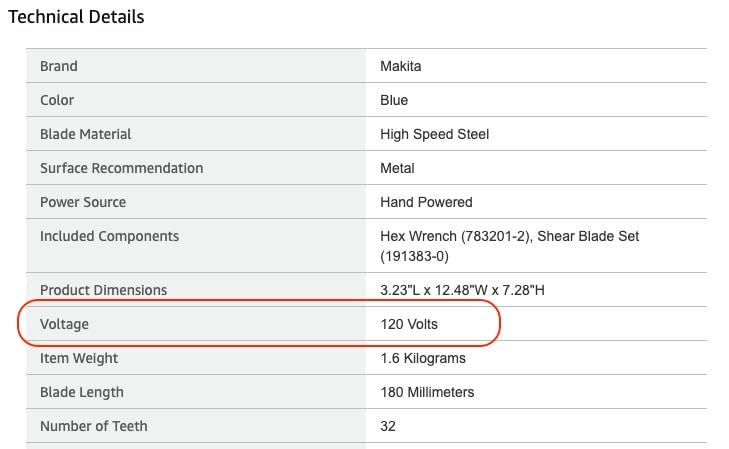Select the Included Components label
Image resolution: width=729 pixels, height=449 pixels.
coord(109,236)
